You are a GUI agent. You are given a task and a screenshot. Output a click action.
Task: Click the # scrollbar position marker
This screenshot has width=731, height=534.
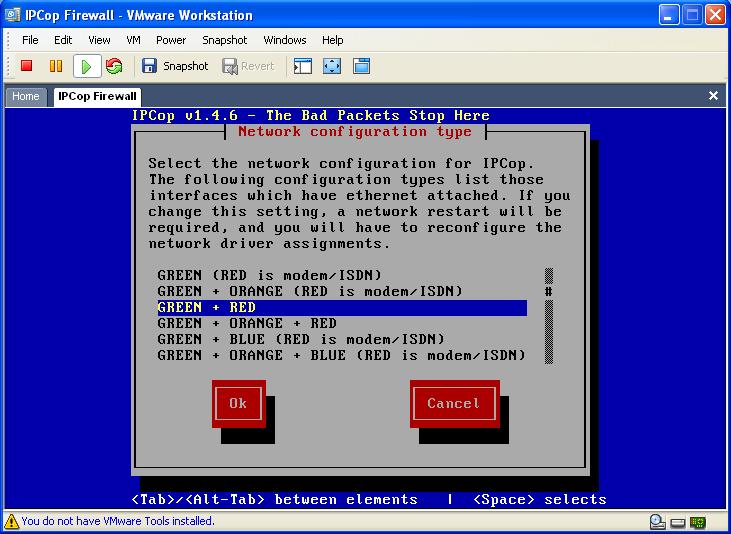549,292
